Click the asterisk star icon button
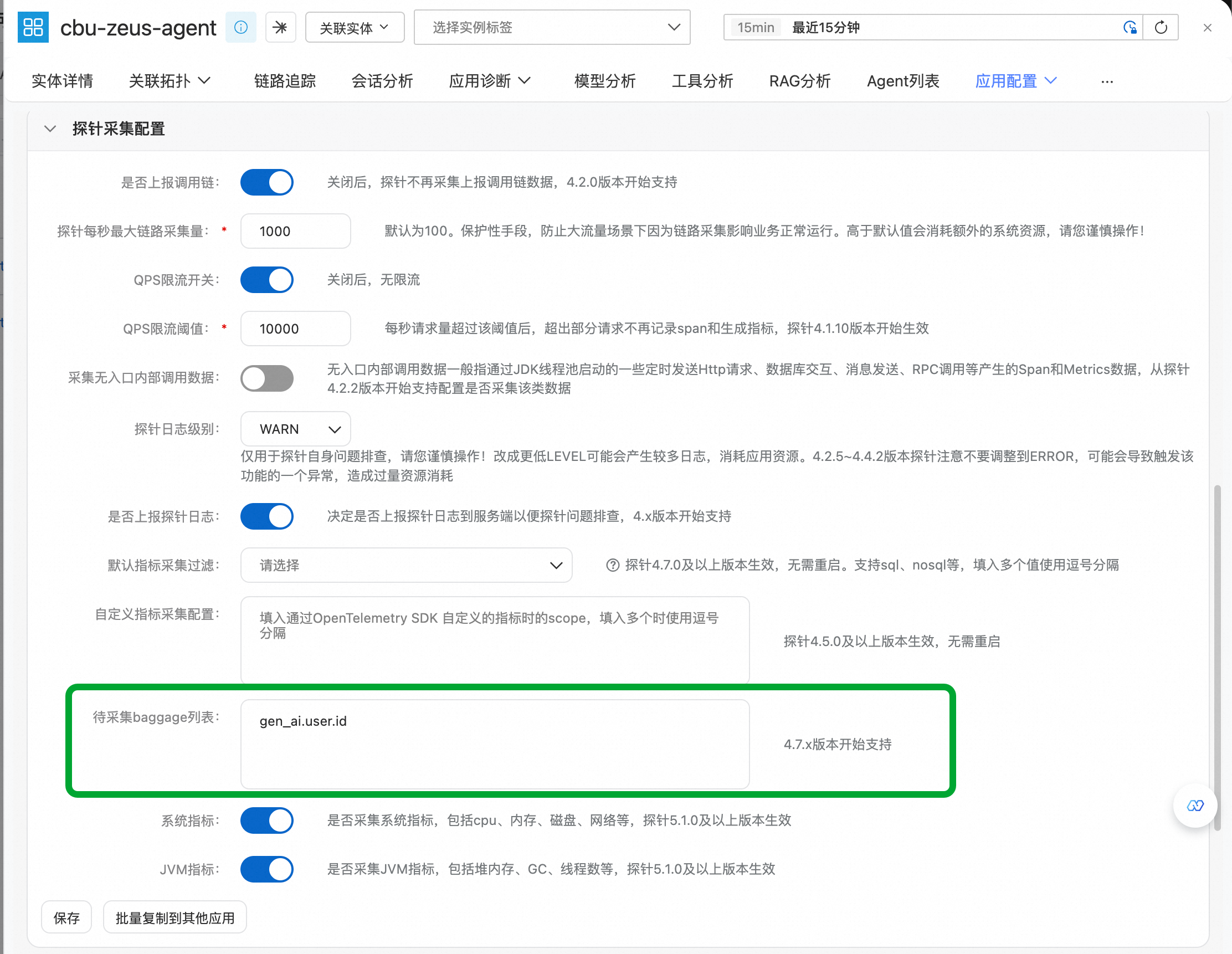Image resolution: width=1232 pixels, height=954 pixels. [280, 27]
